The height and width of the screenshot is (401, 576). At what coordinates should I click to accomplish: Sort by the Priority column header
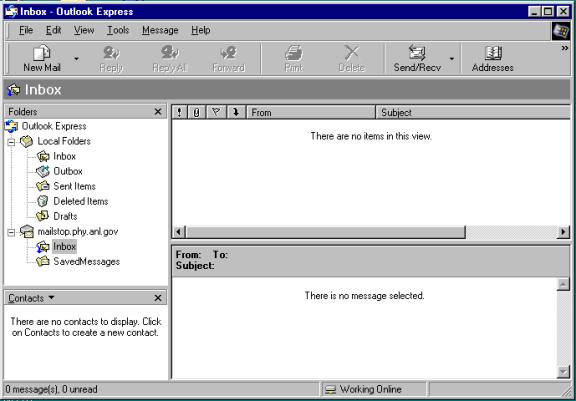[x=179, y=112]
